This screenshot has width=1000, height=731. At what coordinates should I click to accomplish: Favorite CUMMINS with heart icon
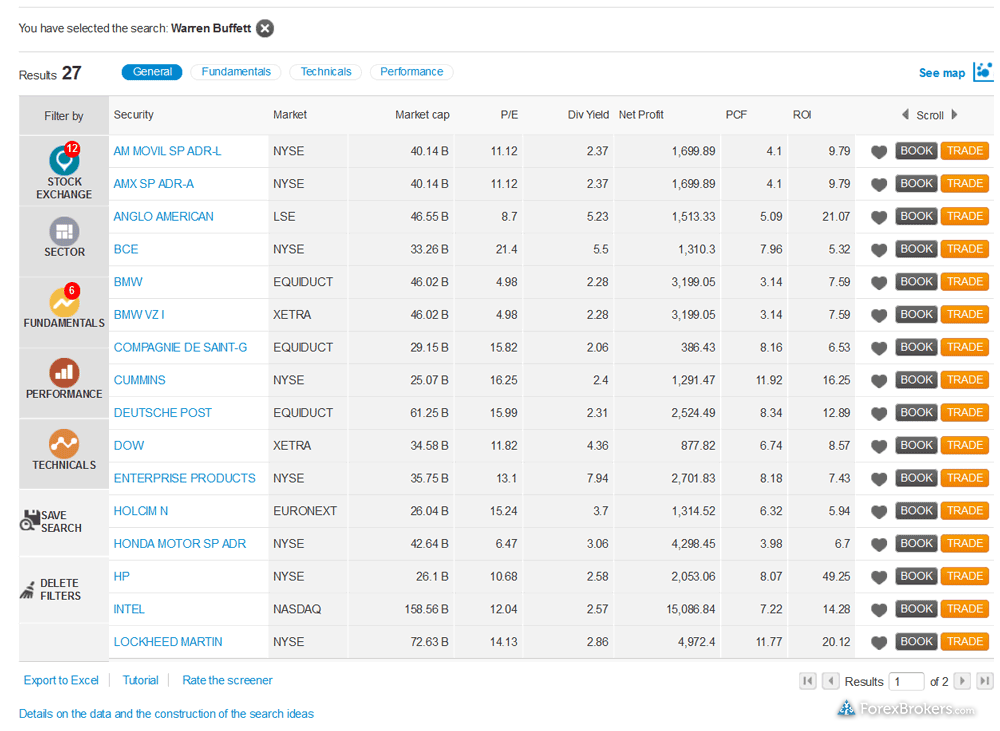879,381
